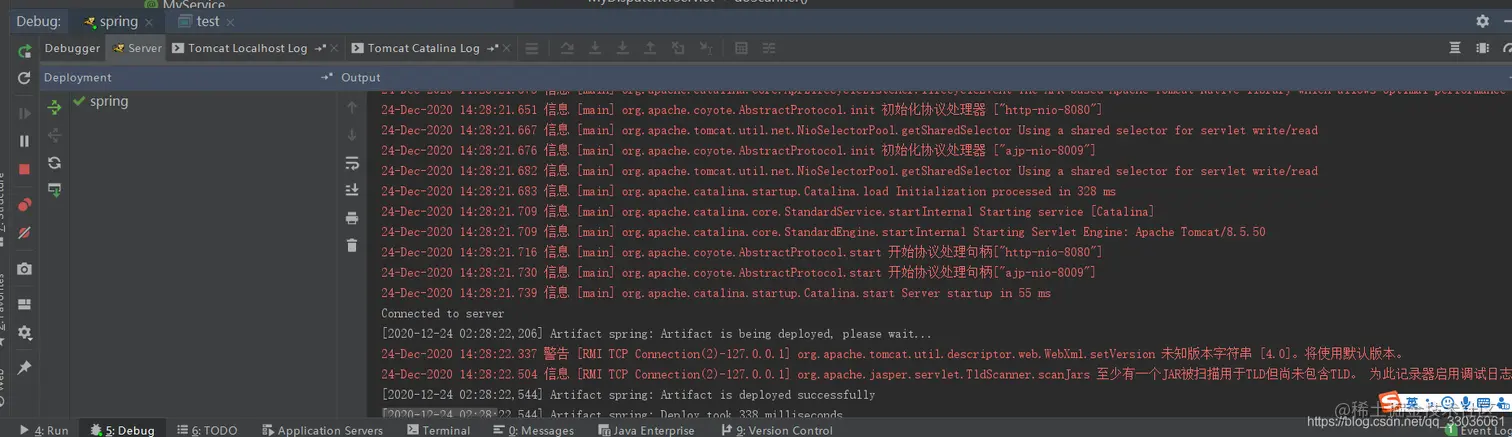
Task: Open 4: Run tool window
Action: point(44,430)
